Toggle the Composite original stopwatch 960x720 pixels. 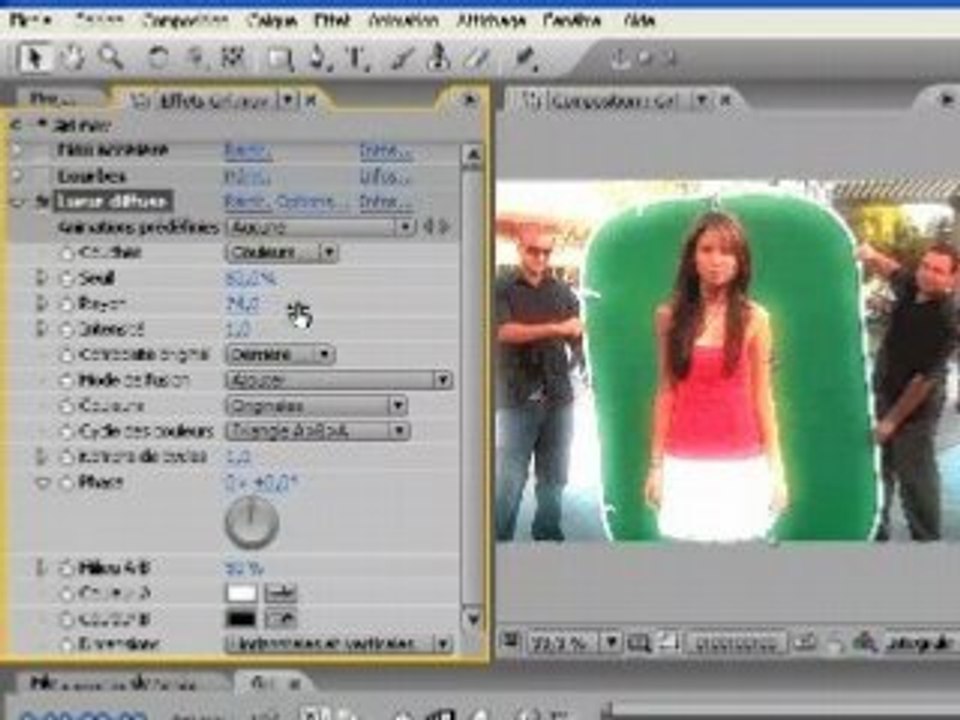click(x=66, y=354)
